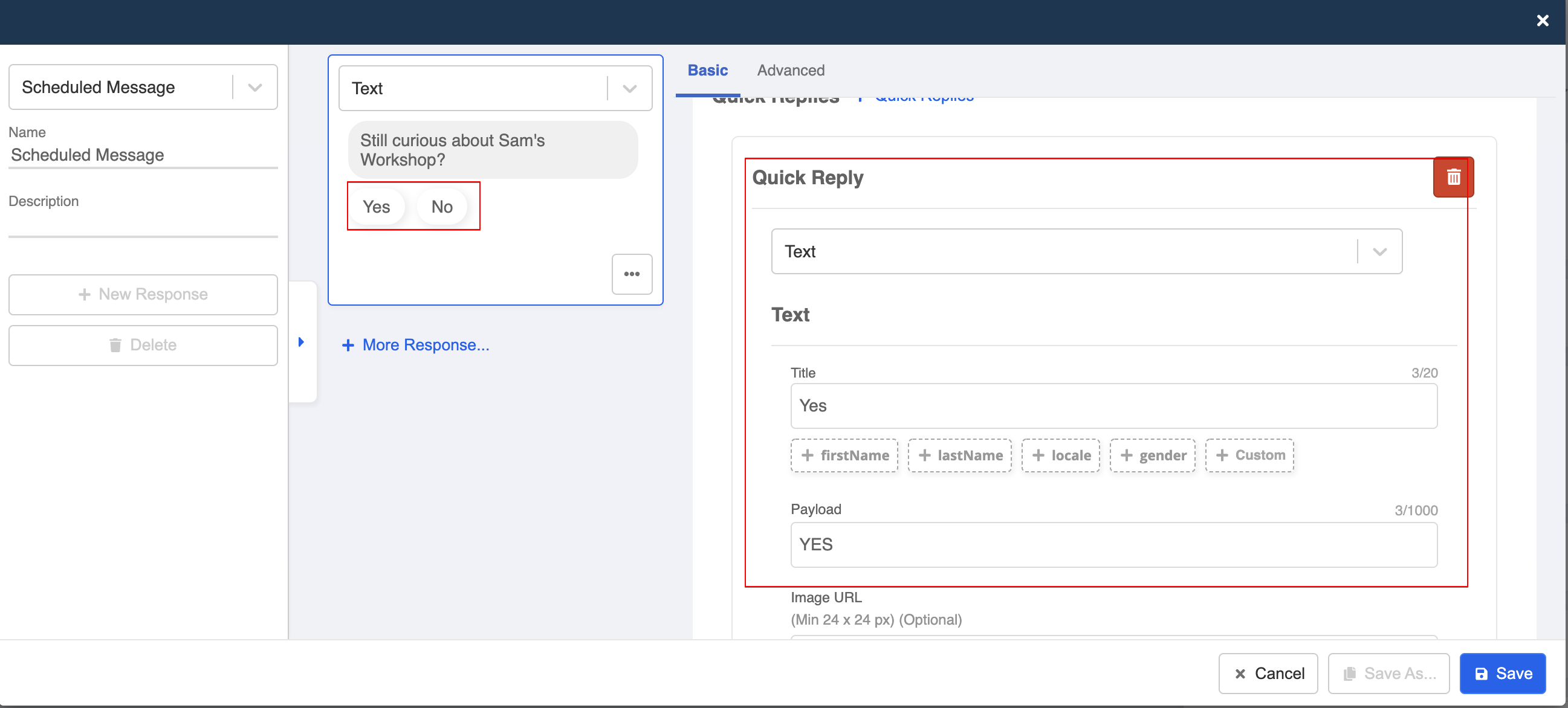This screenshot has width=1568, height=708.
Task: Cancel editing the message
Action: tap(1268, 674)
